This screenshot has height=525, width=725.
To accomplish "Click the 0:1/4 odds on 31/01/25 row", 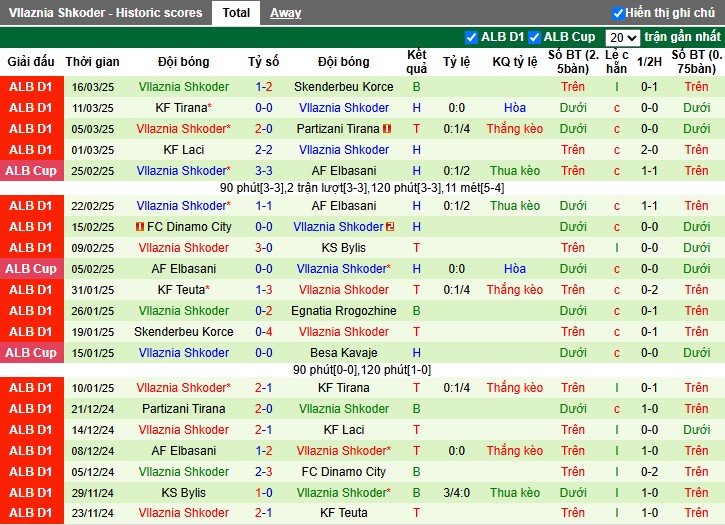I will pyautogui.click(x=456, y=290).
